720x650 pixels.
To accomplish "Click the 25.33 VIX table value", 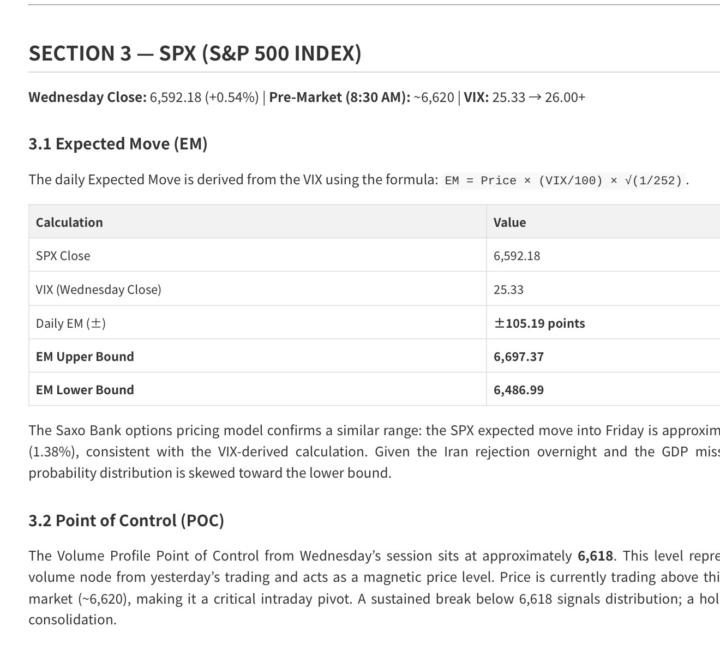I will coord(508,290).
